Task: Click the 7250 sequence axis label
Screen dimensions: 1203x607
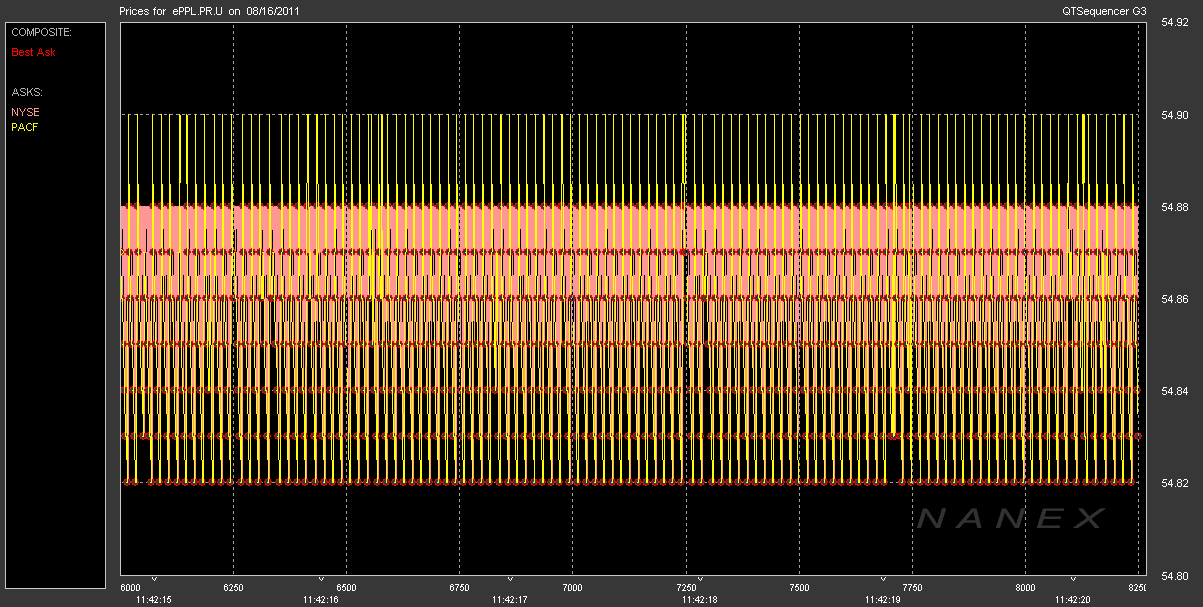Action: tap(687, 587)
